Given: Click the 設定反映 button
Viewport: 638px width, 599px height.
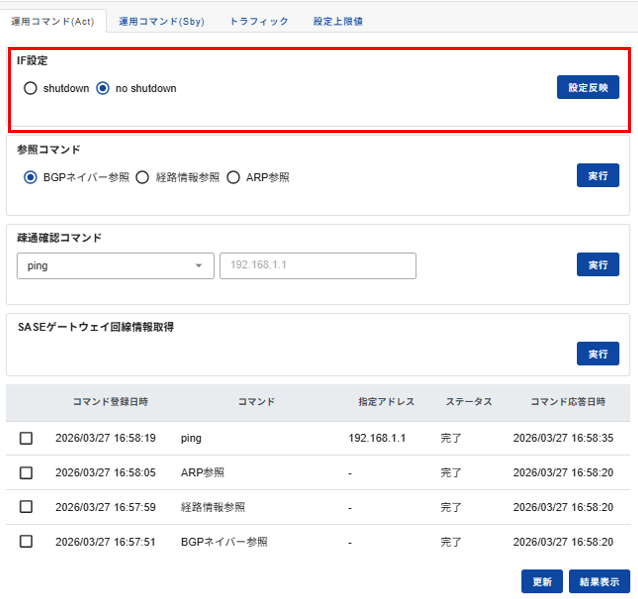Looking at the screenshot, I should (x=587, y=87).
